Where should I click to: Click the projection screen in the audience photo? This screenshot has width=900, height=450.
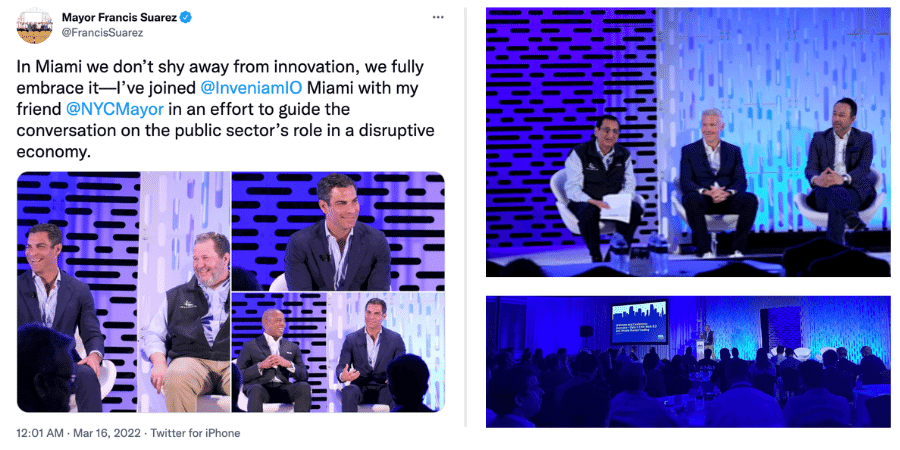pos(639,322)
